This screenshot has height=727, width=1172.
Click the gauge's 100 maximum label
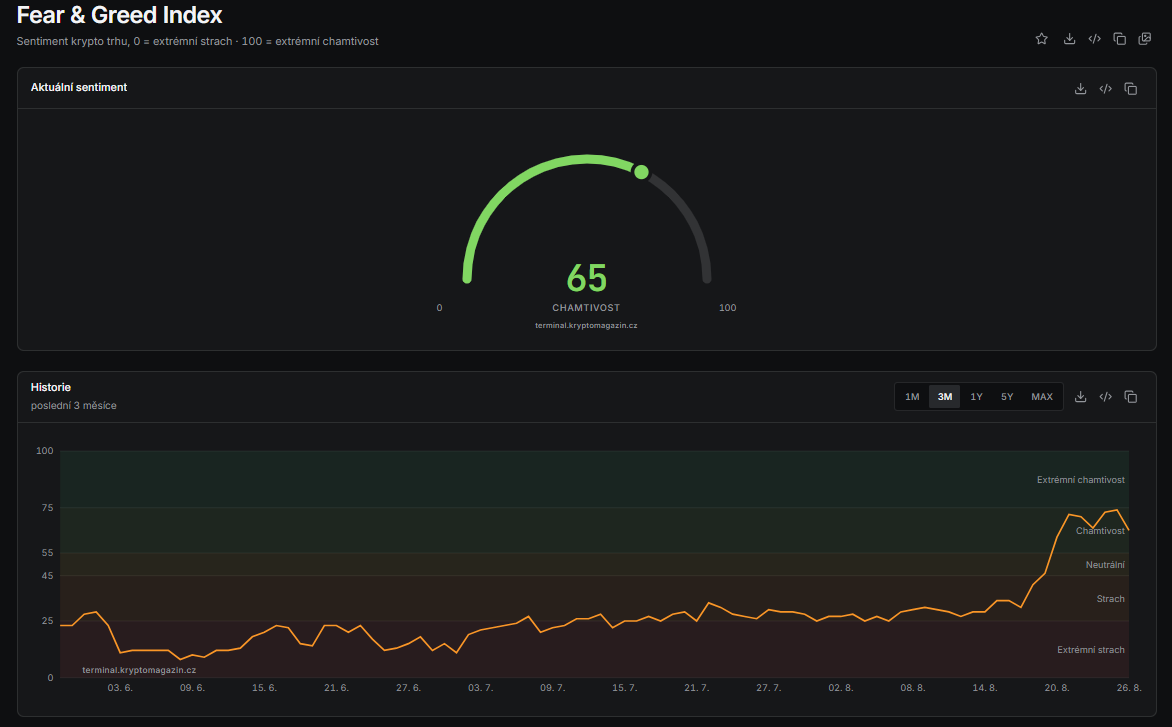coord(727,308)
